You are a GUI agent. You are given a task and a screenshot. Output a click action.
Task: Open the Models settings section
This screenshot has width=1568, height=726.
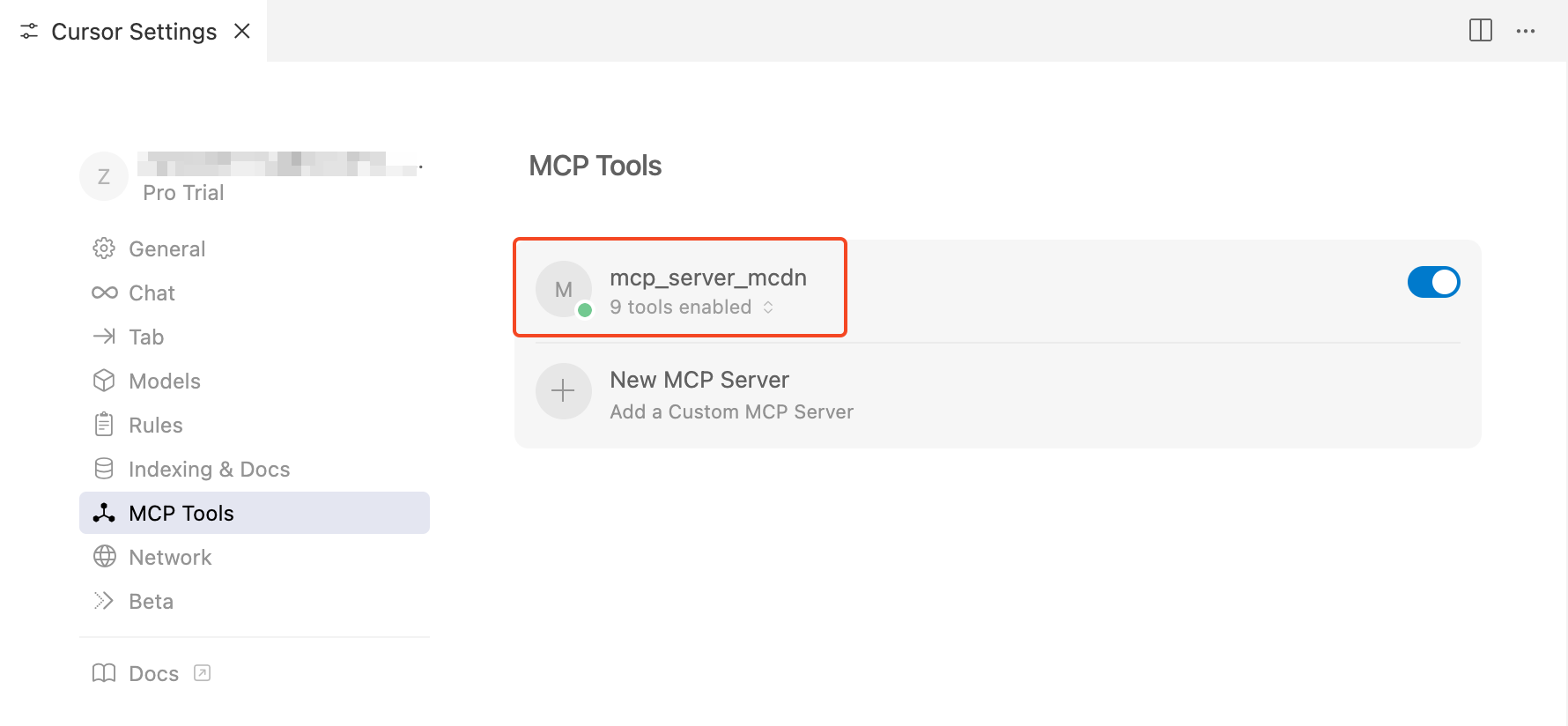pyautogui.click(x=255, y=381)
